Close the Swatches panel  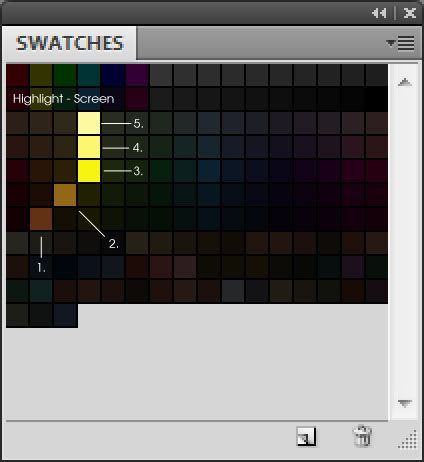pyautogui.click(x=410, y=13)
